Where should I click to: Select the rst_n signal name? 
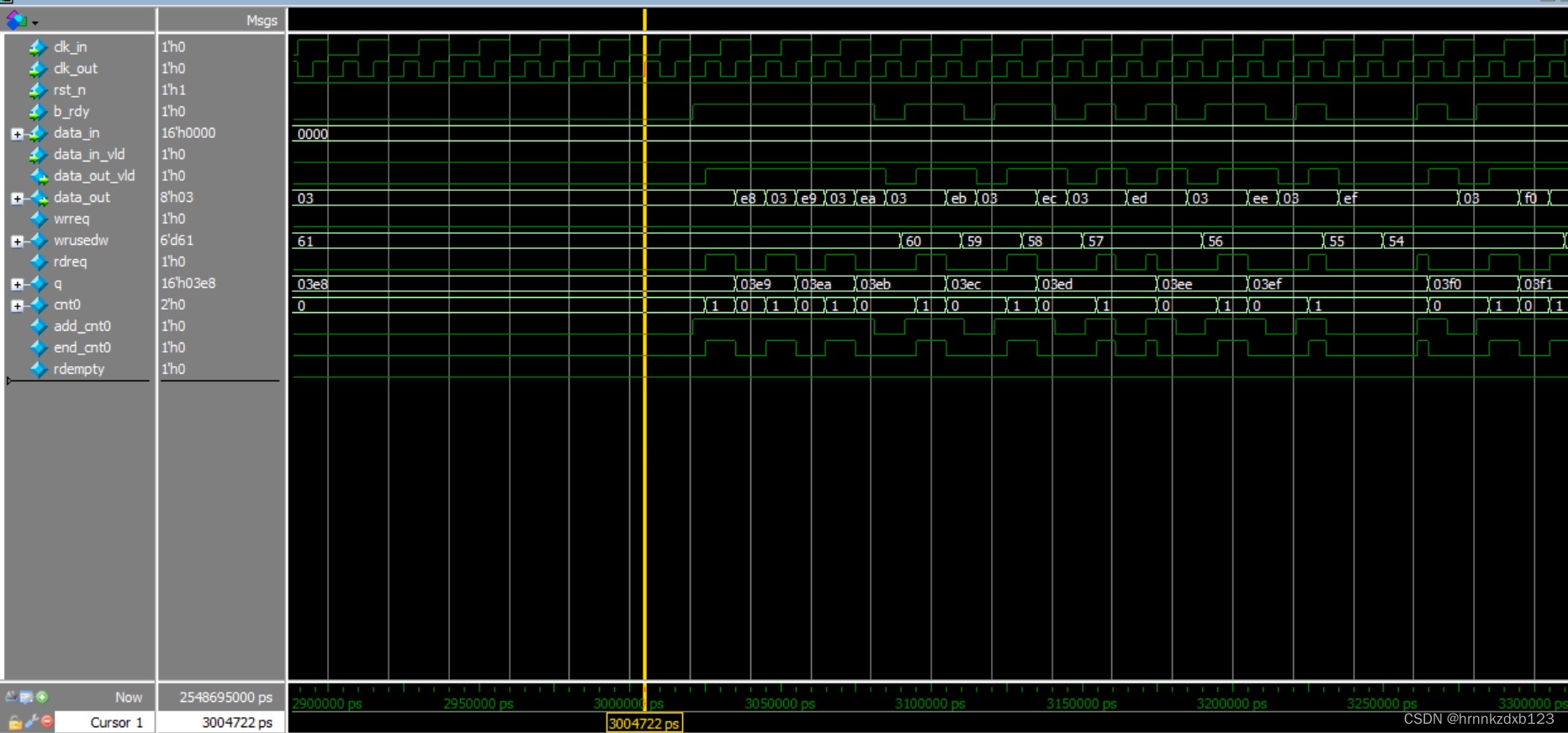tap(70, 90)
